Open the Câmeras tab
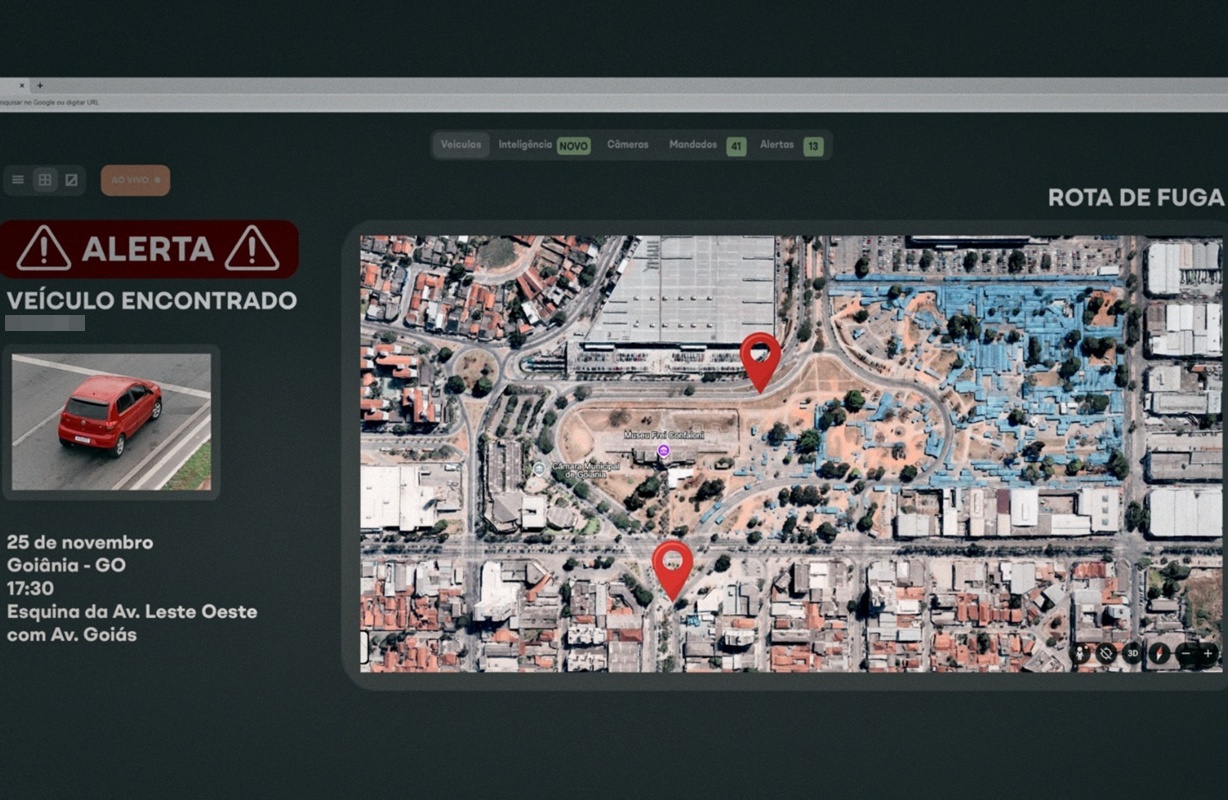 coord(628,145)
